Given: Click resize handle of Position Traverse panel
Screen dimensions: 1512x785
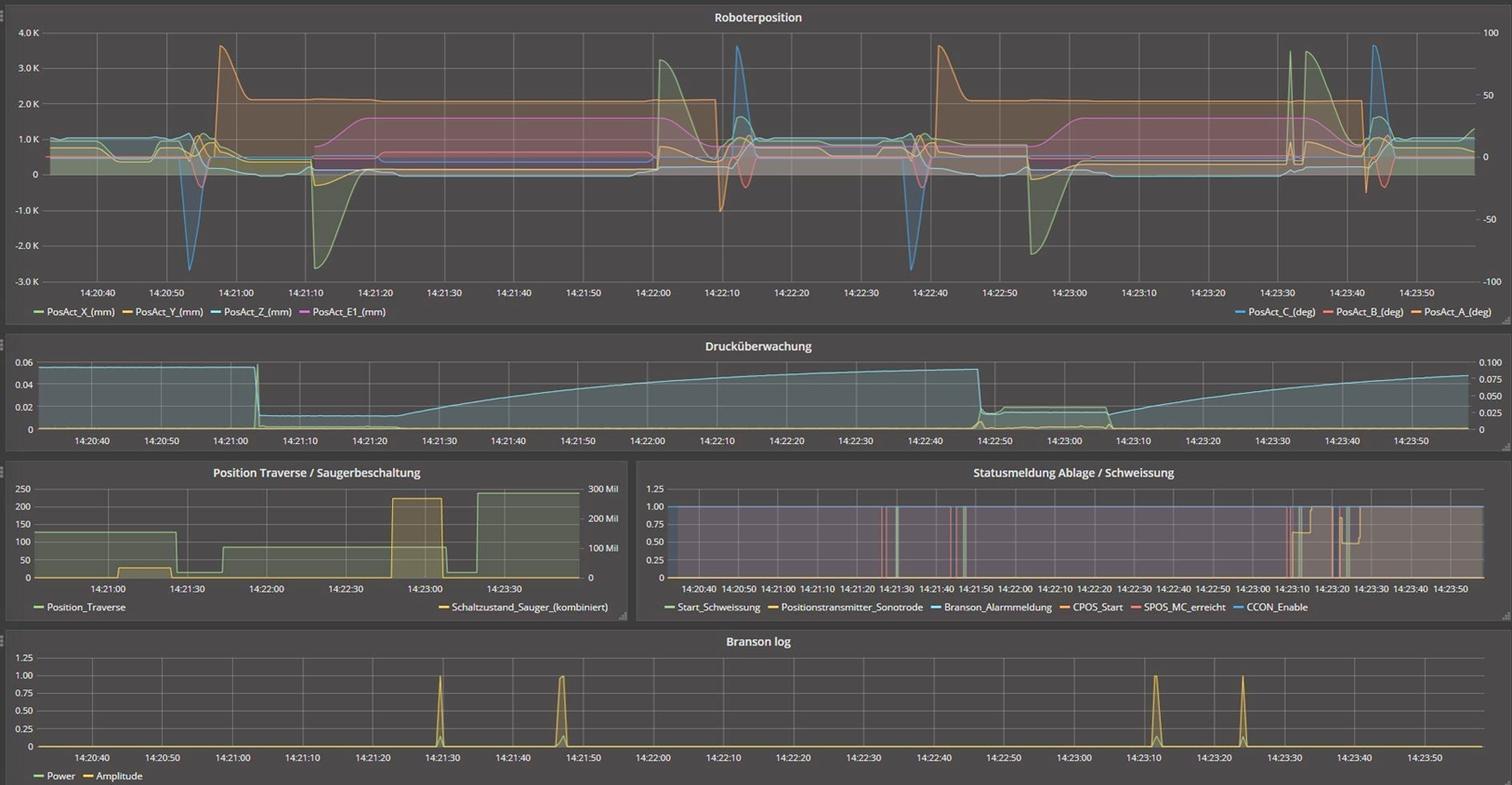Looking at the screenshot, I should point(623,616).
